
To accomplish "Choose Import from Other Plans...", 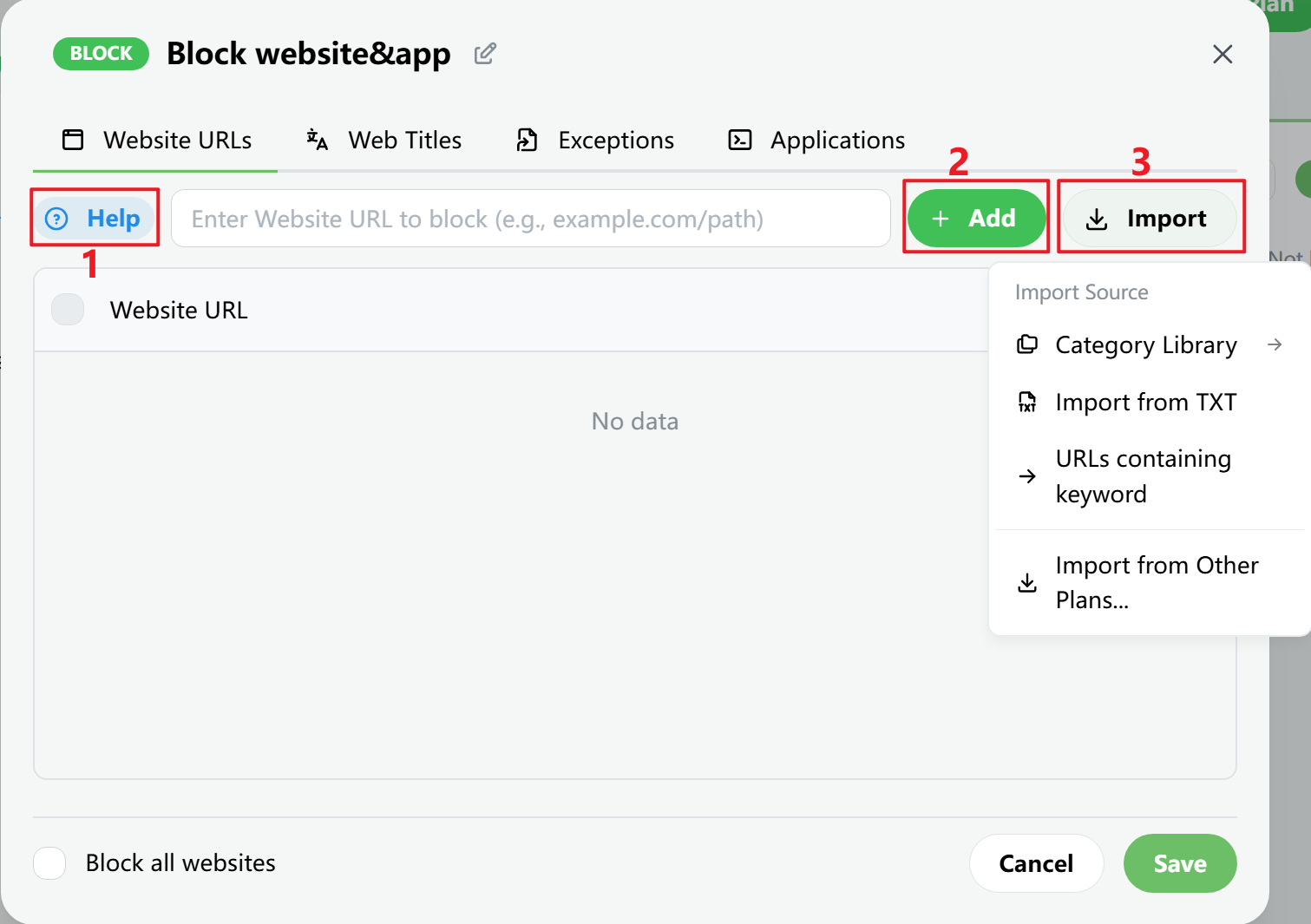I will point(1150,583).
